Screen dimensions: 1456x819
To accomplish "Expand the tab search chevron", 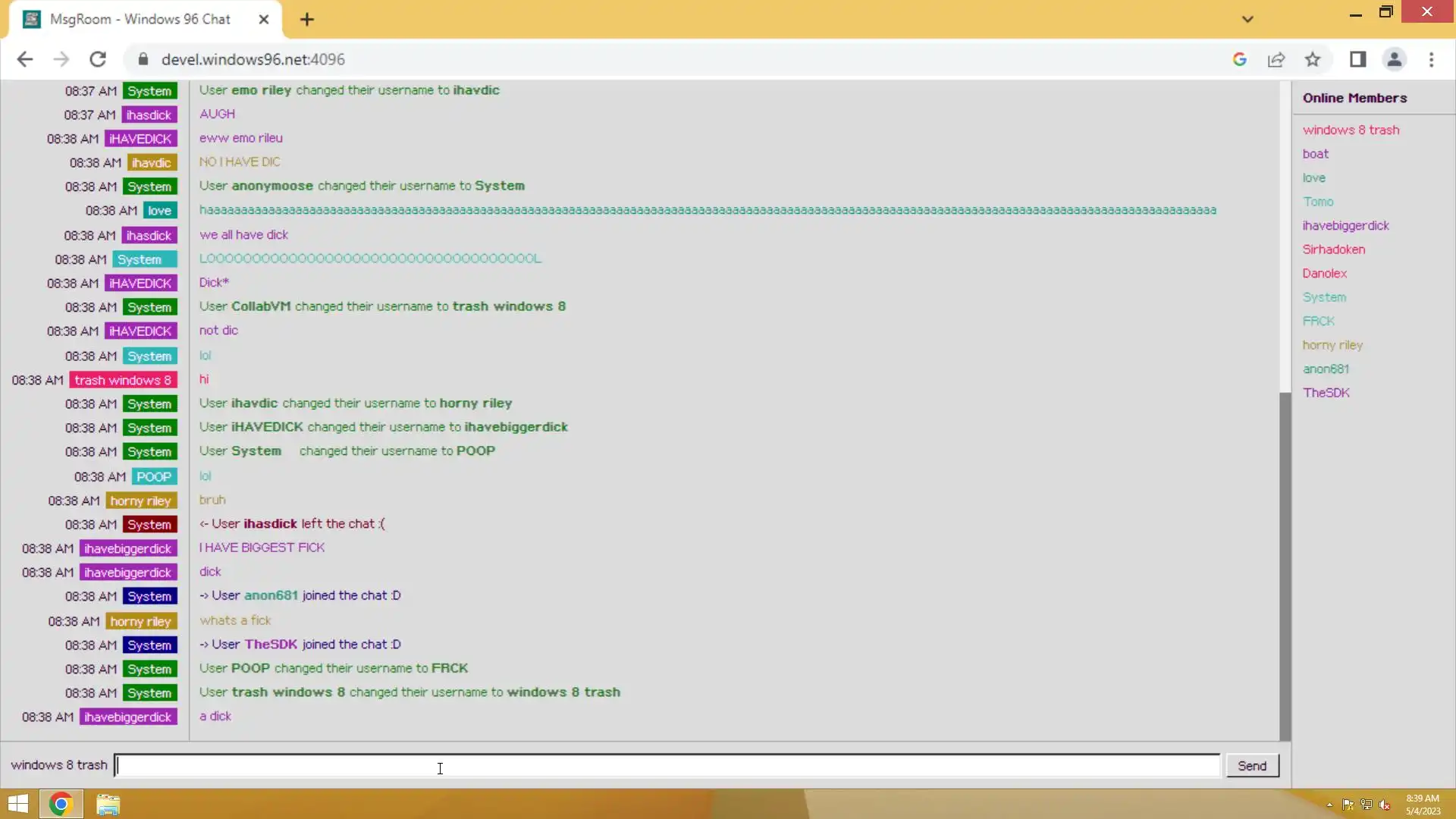I will tap(1247, 19).
